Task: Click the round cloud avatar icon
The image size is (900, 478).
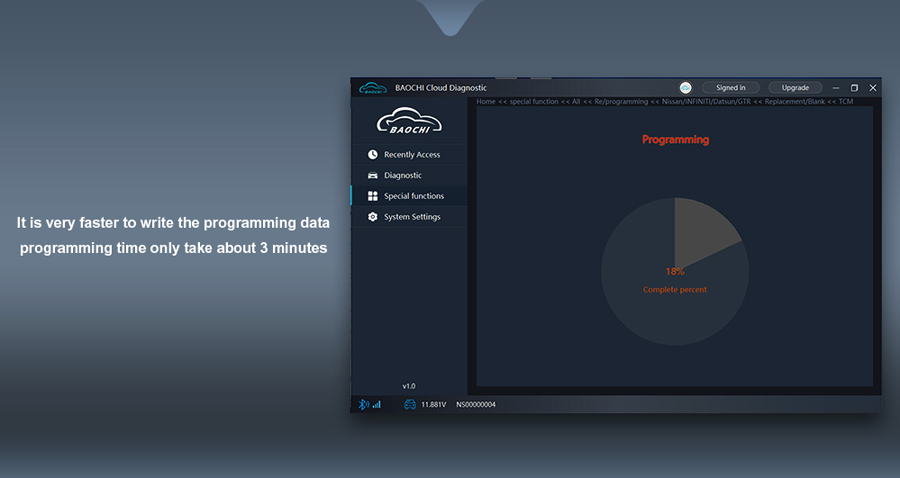Action: pyautogui.click(x=685, y=88)
